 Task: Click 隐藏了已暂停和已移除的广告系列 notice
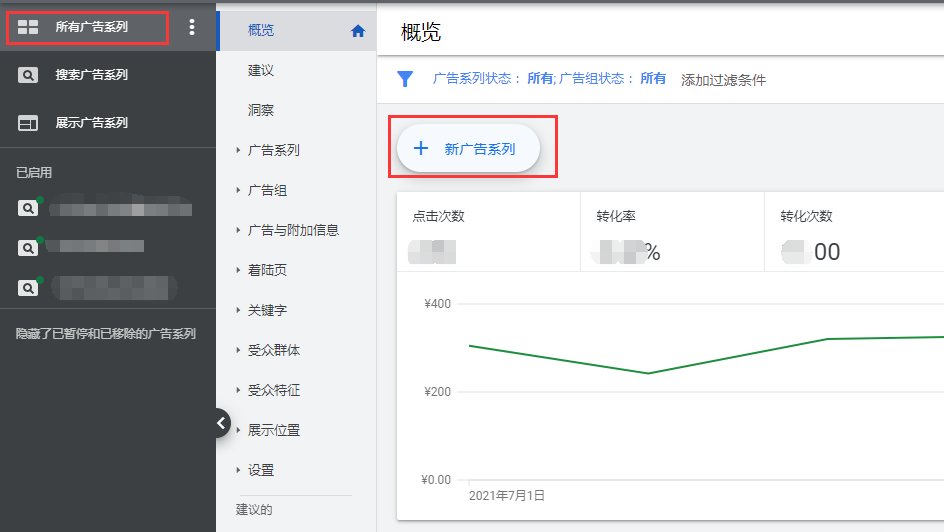(106, 334)
